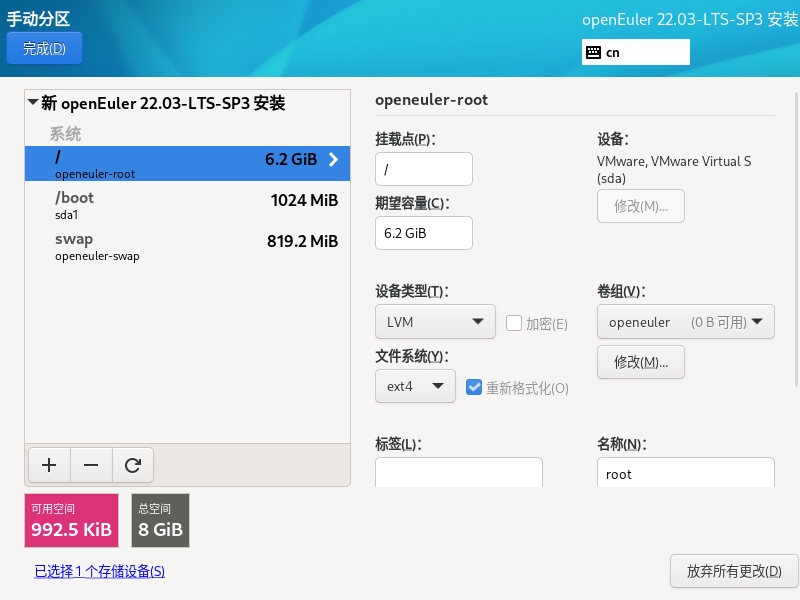800x600 pixels.
Task: Click the right panel vertical scrollbar
Action: [x=796, y=239]
